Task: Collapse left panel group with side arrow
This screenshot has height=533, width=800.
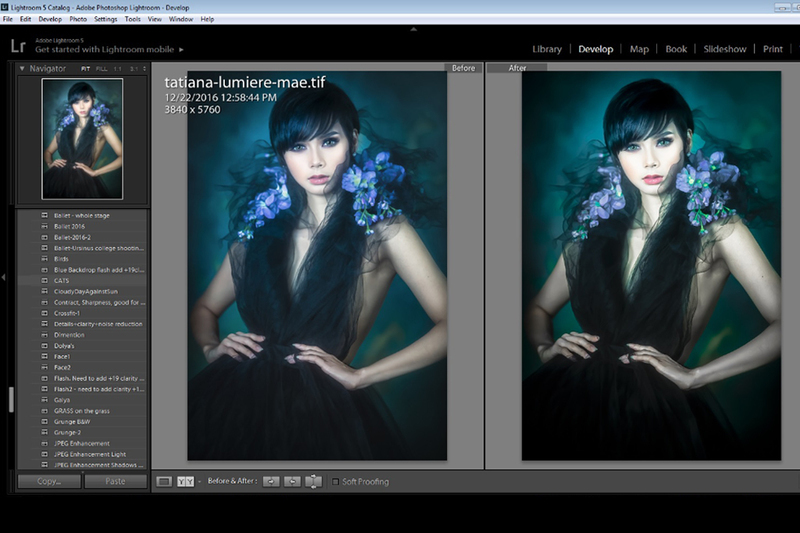Action: [x=4, y=277]
